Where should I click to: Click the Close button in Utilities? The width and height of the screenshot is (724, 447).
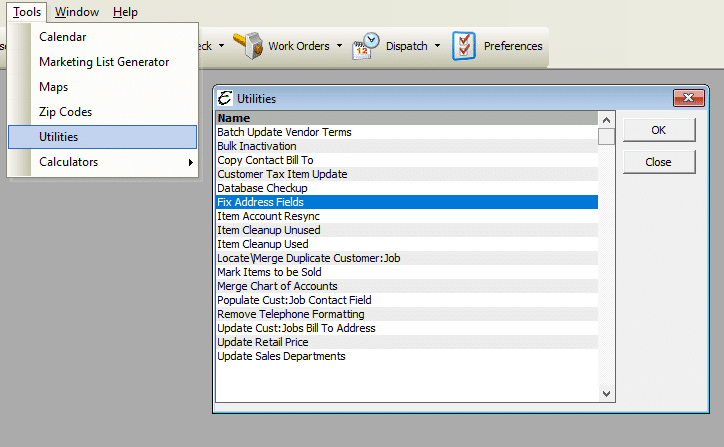click(659, 162)
